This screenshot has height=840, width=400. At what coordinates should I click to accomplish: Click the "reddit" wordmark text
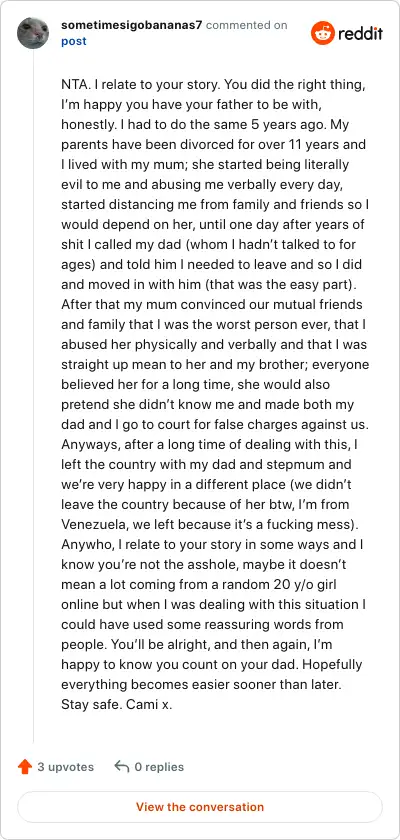pyautogui.click(x=360, y=34)
